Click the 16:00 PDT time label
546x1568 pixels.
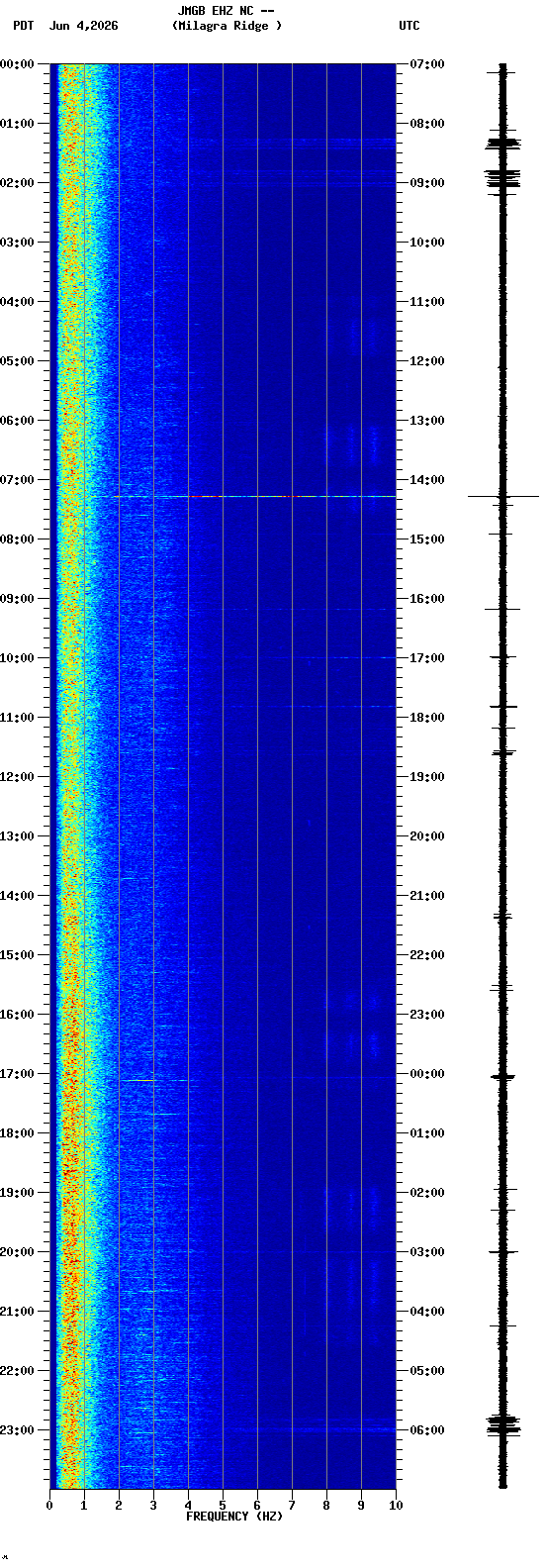(17, 1015)
